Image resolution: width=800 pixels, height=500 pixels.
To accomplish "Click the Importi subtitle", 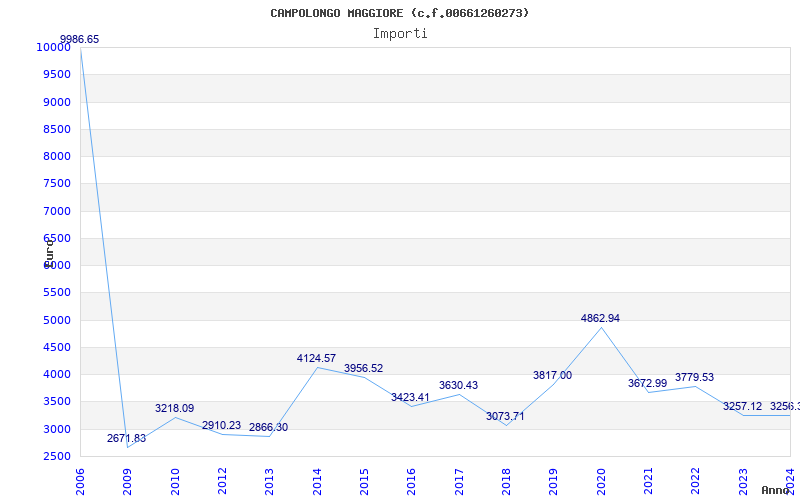I will tap(400, 34).
